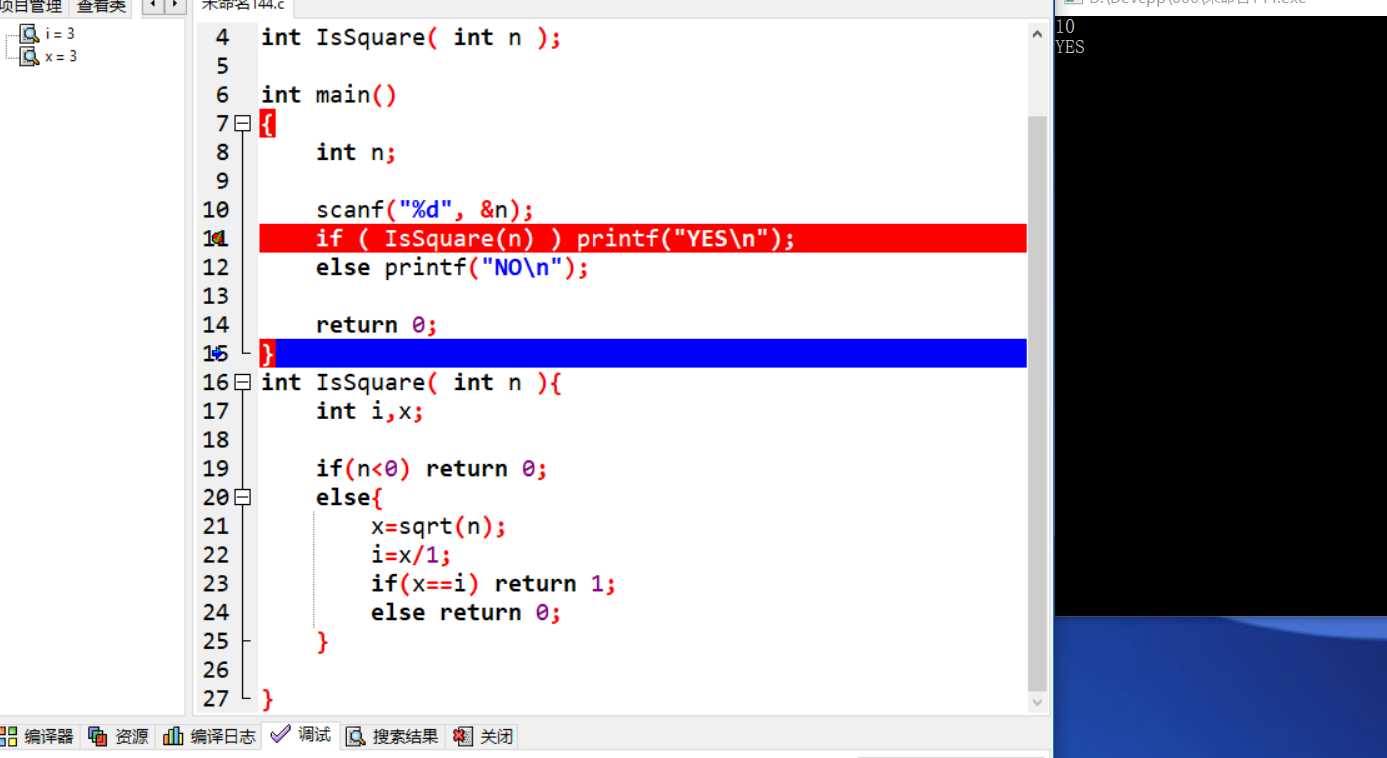1387x758 pixels.
Task: Click the 关闭 bottom tab
Action: pyautogui.click(x=484, y=737)
